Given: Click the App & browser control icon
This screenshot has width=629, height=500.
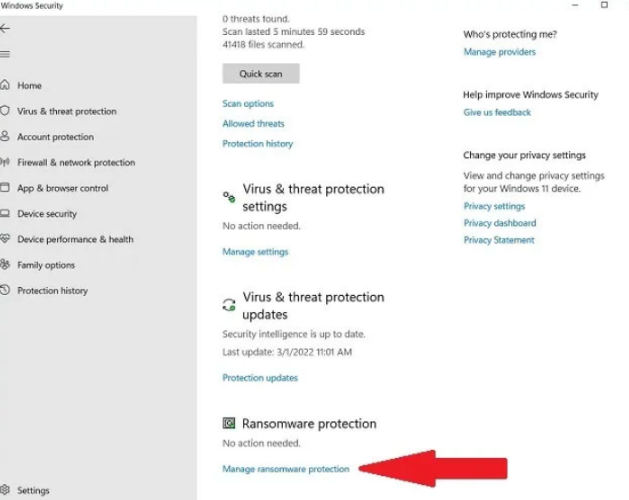Looking at the screenshot, I should [6, 188].
